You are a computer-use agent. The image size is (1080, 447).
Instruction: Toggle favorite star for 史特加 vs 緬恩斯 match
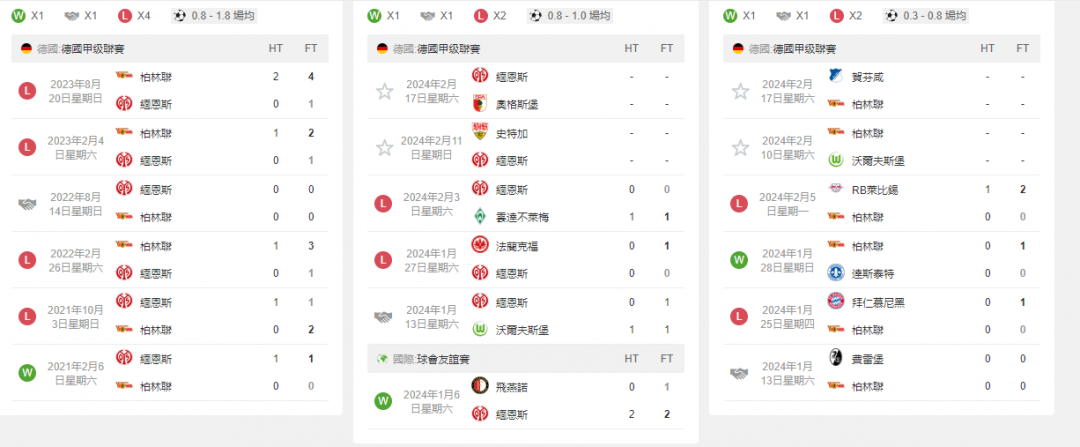point(384,147)
